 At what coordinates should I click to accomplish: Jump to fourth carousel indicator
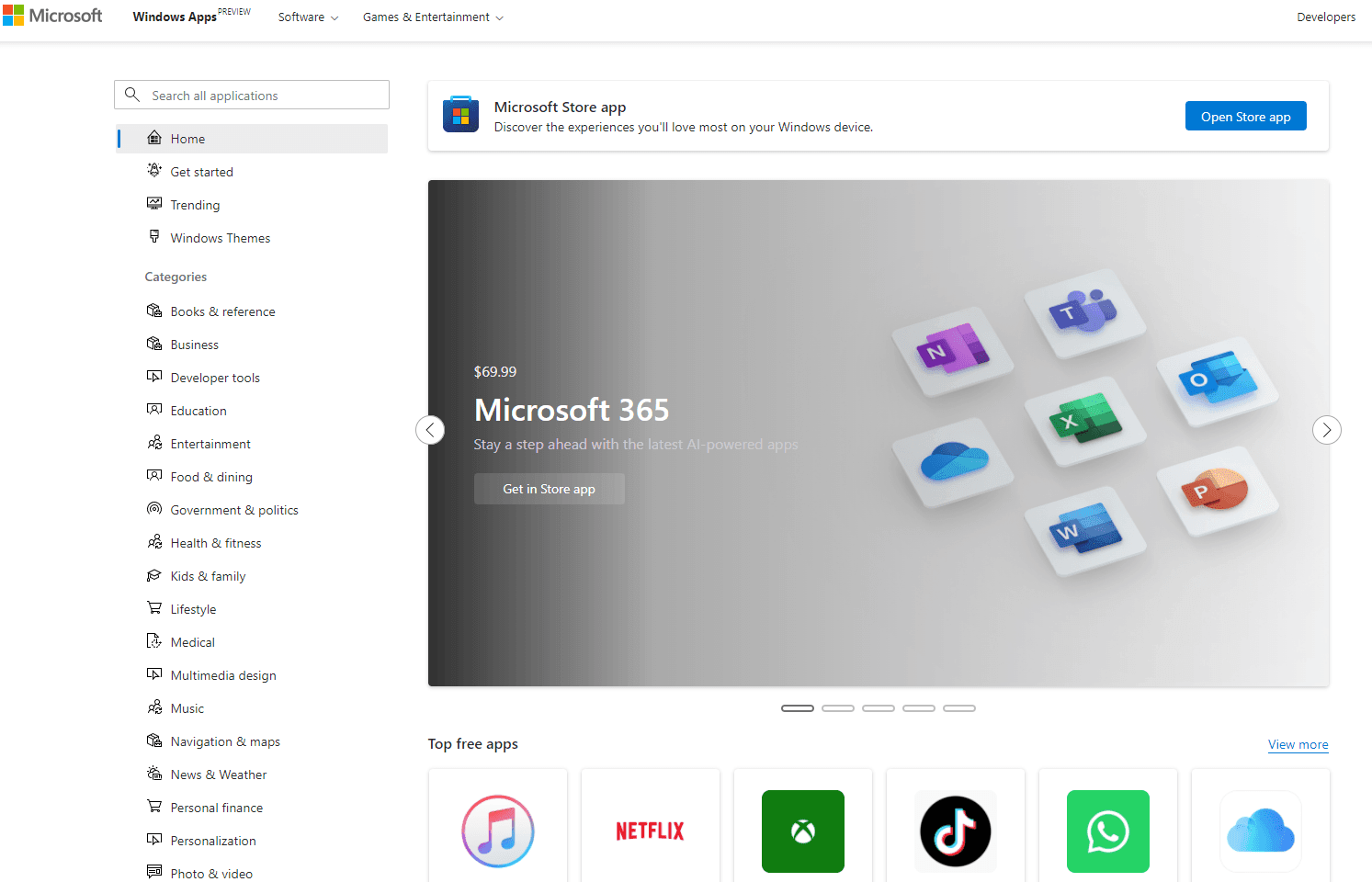coord(919,708)
